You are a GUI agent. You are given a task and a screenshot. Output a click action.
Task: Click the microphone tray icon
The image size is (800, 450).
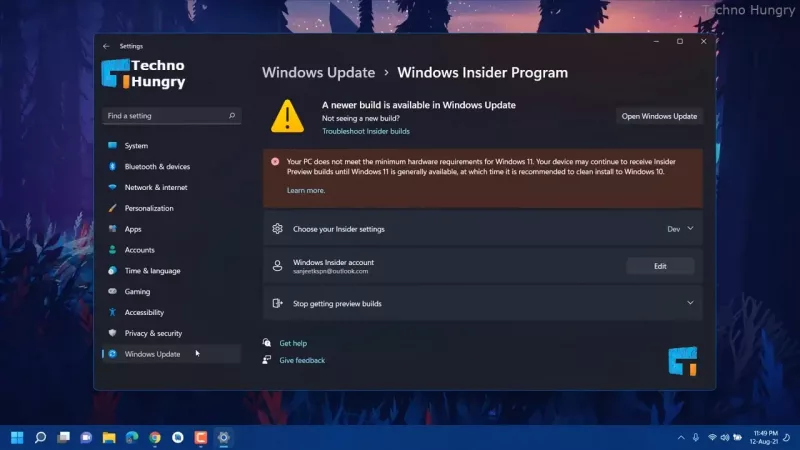point(696,437)
